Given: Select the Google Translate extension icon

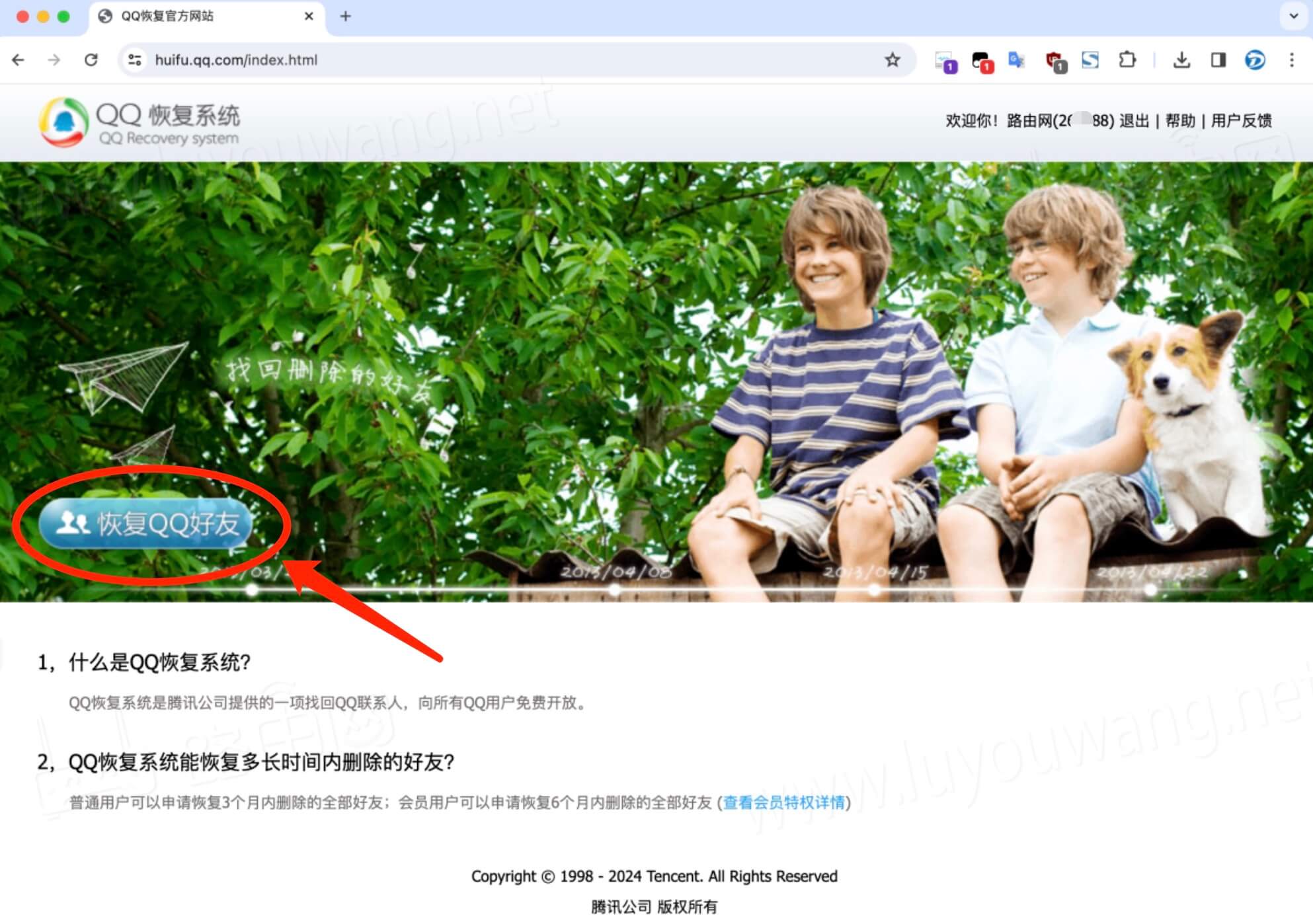Looking at the screenshot, I should (x=1016, y=59).
